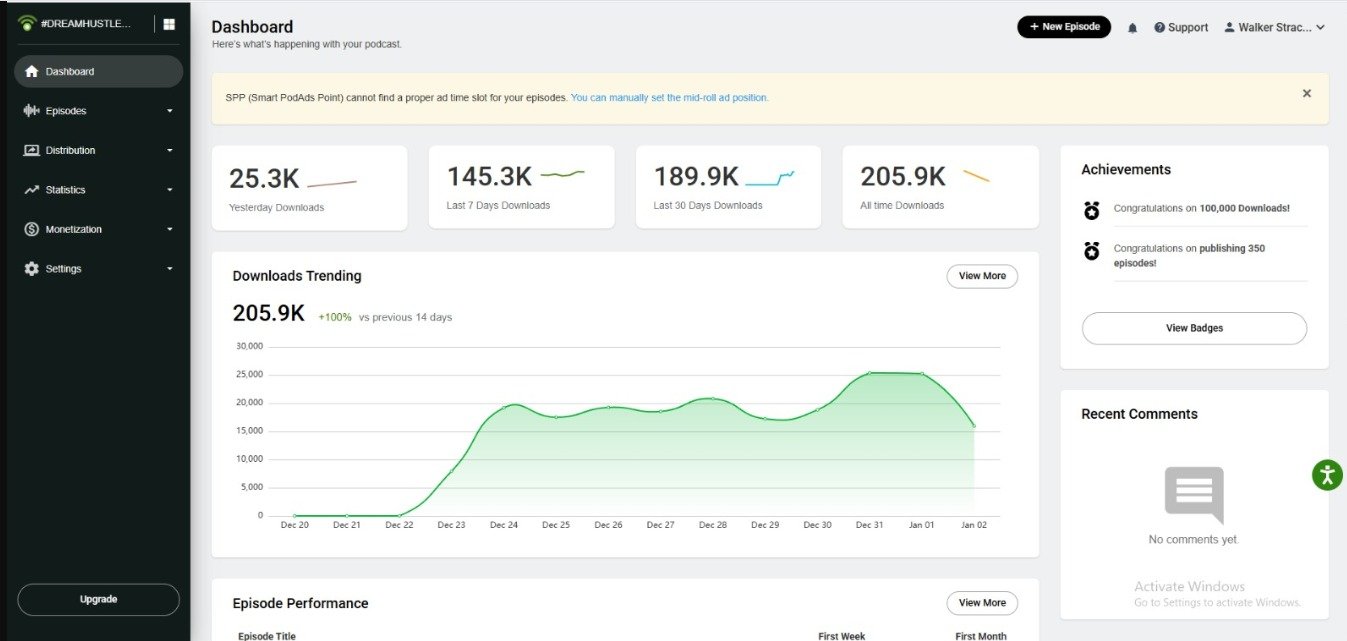
Task: Click the notification bell icon
Action: coord(1132,28)
